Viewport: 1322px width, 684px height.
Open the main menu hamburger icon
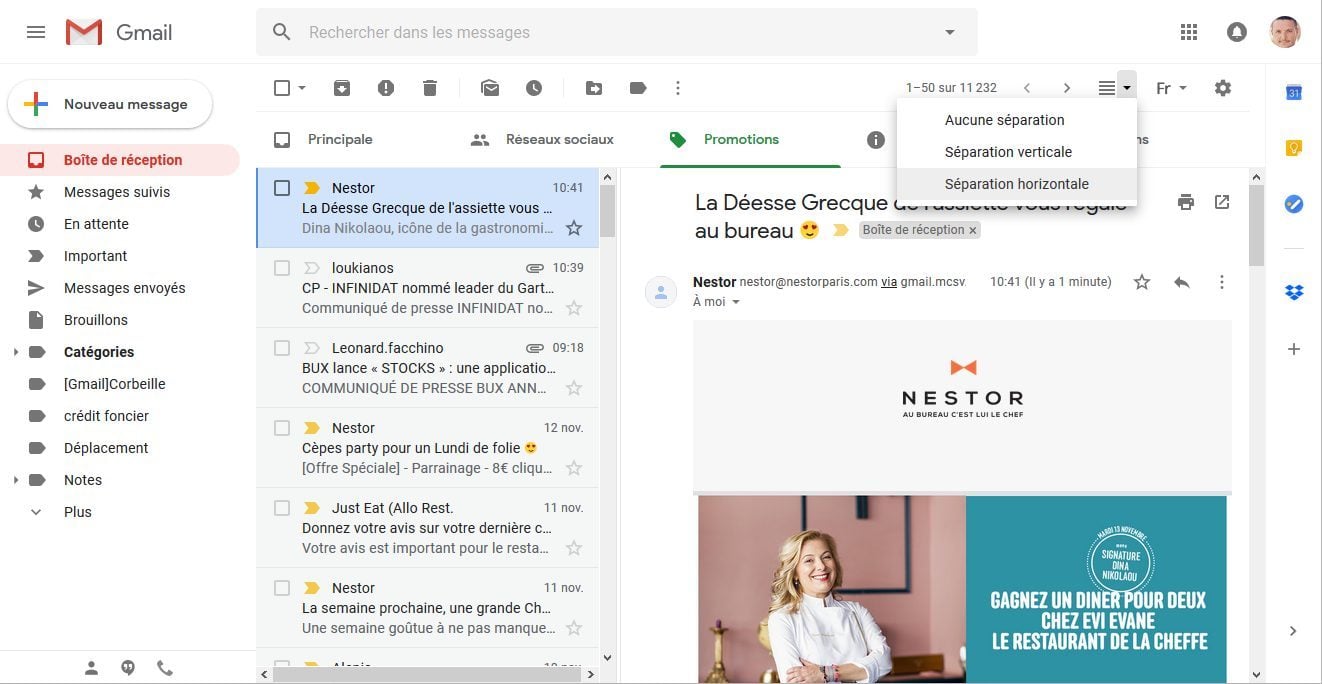36,32
